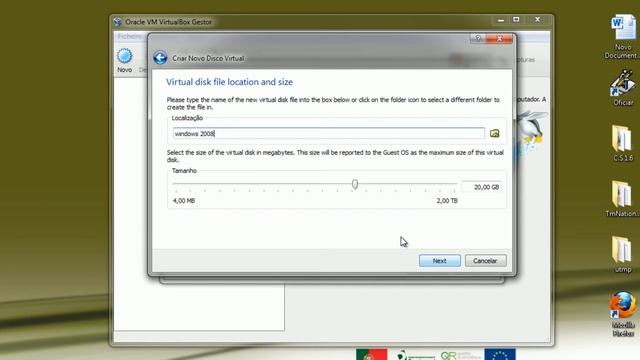Click the European Union flag logo at bottom

tap(500, 354)
